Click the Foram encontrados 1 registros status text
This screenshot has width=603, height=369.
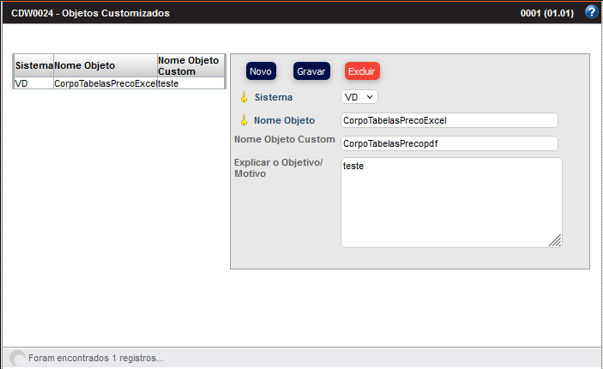96,358
